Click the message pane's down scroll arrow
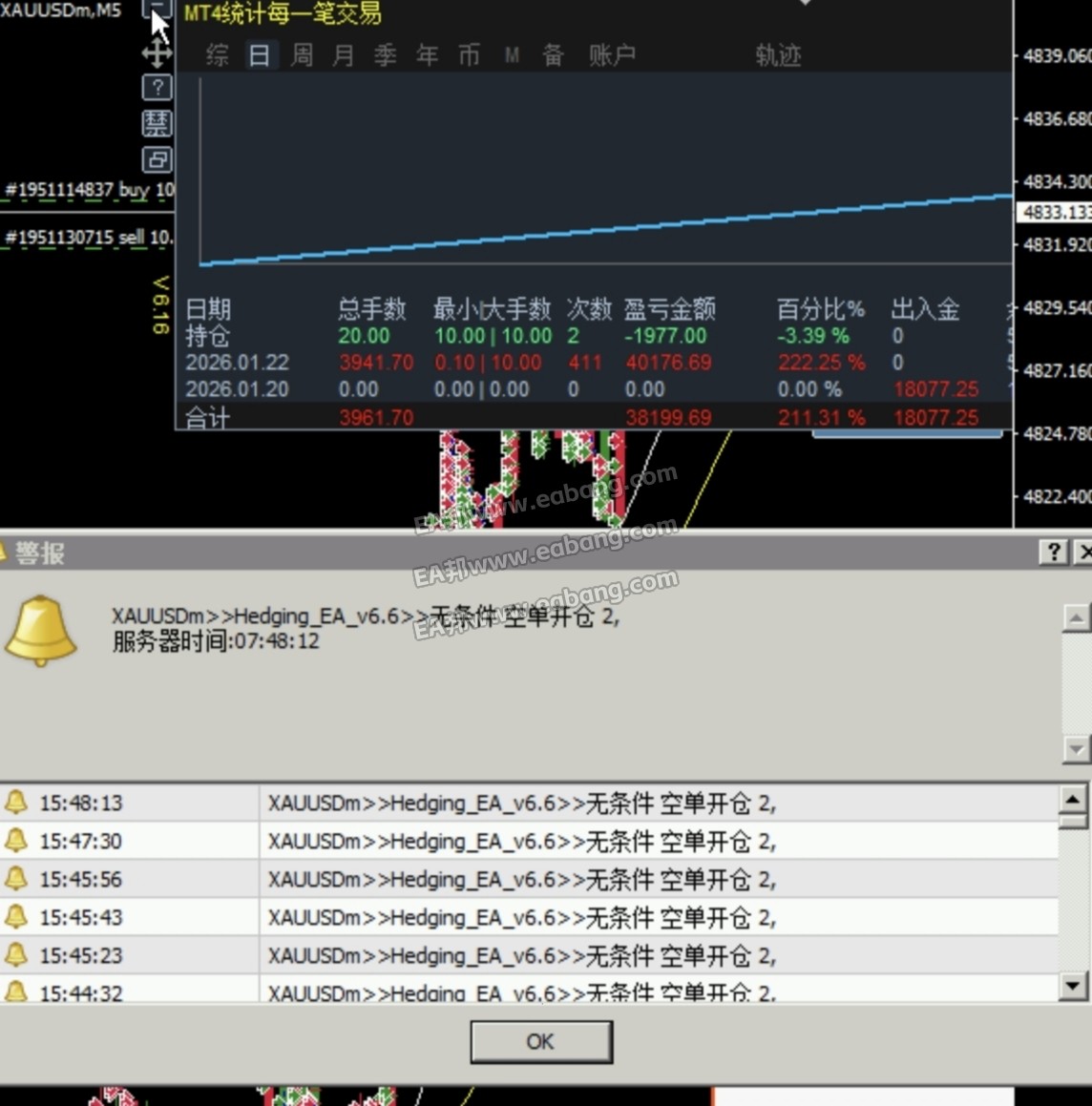The image size is (1092, 1106). [x=1076, y=749]
